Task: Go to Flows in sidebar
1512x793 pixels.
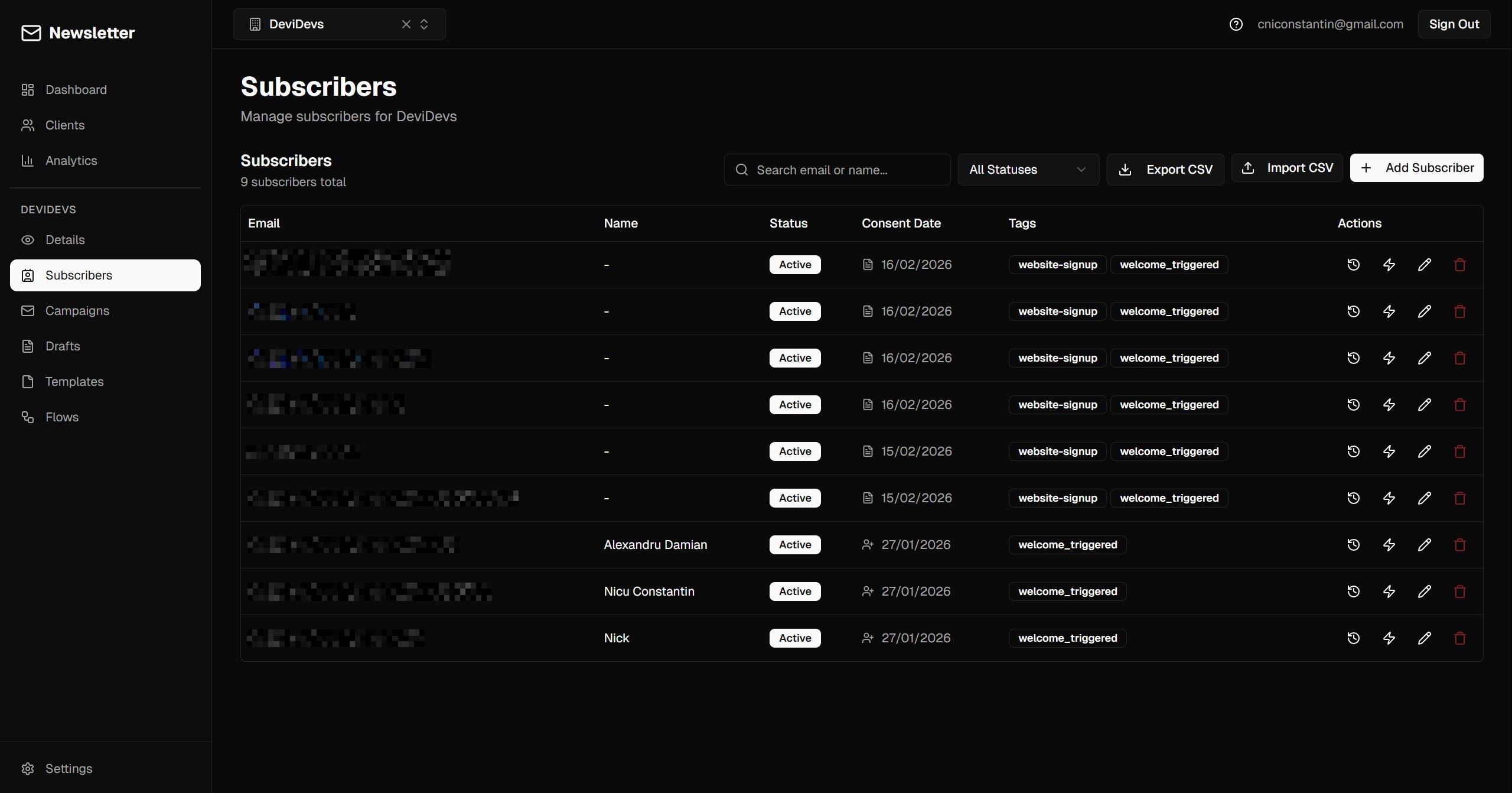Action: pyautogui.click(x=61, y=417)
